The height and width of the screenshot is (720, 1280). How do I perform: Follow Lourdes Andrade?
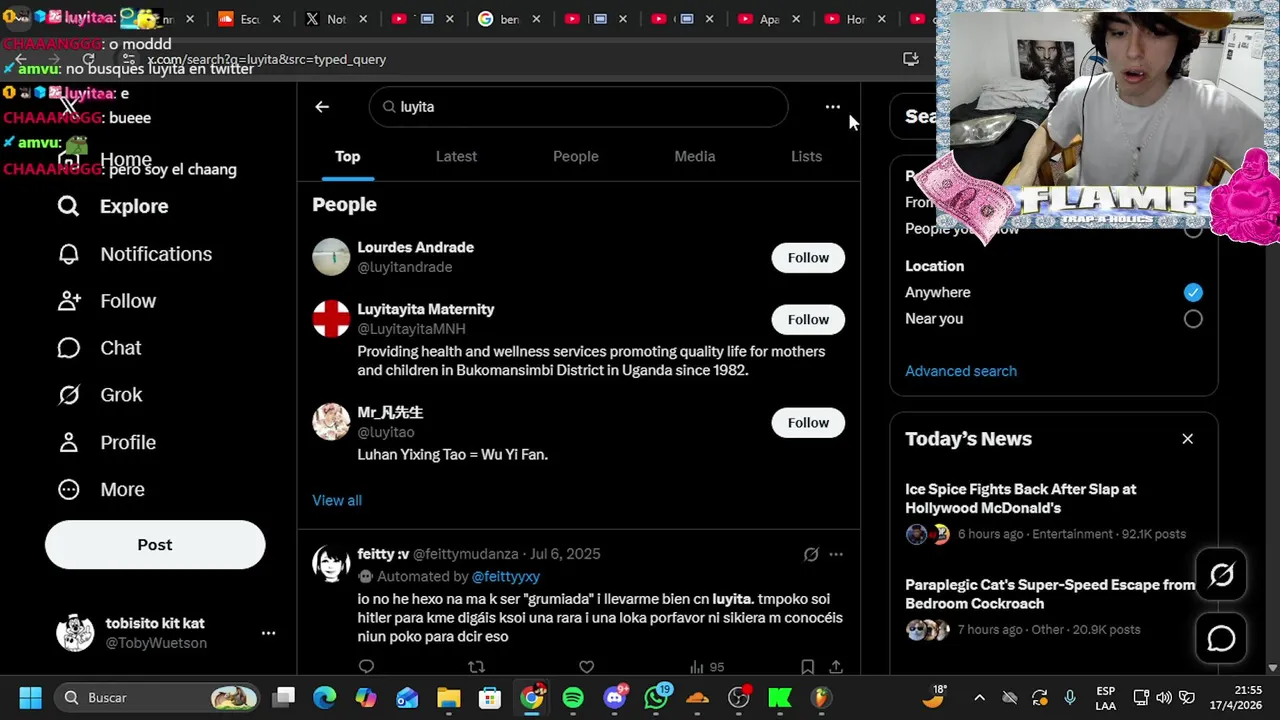pyautogui.click(x=808, y=258)
